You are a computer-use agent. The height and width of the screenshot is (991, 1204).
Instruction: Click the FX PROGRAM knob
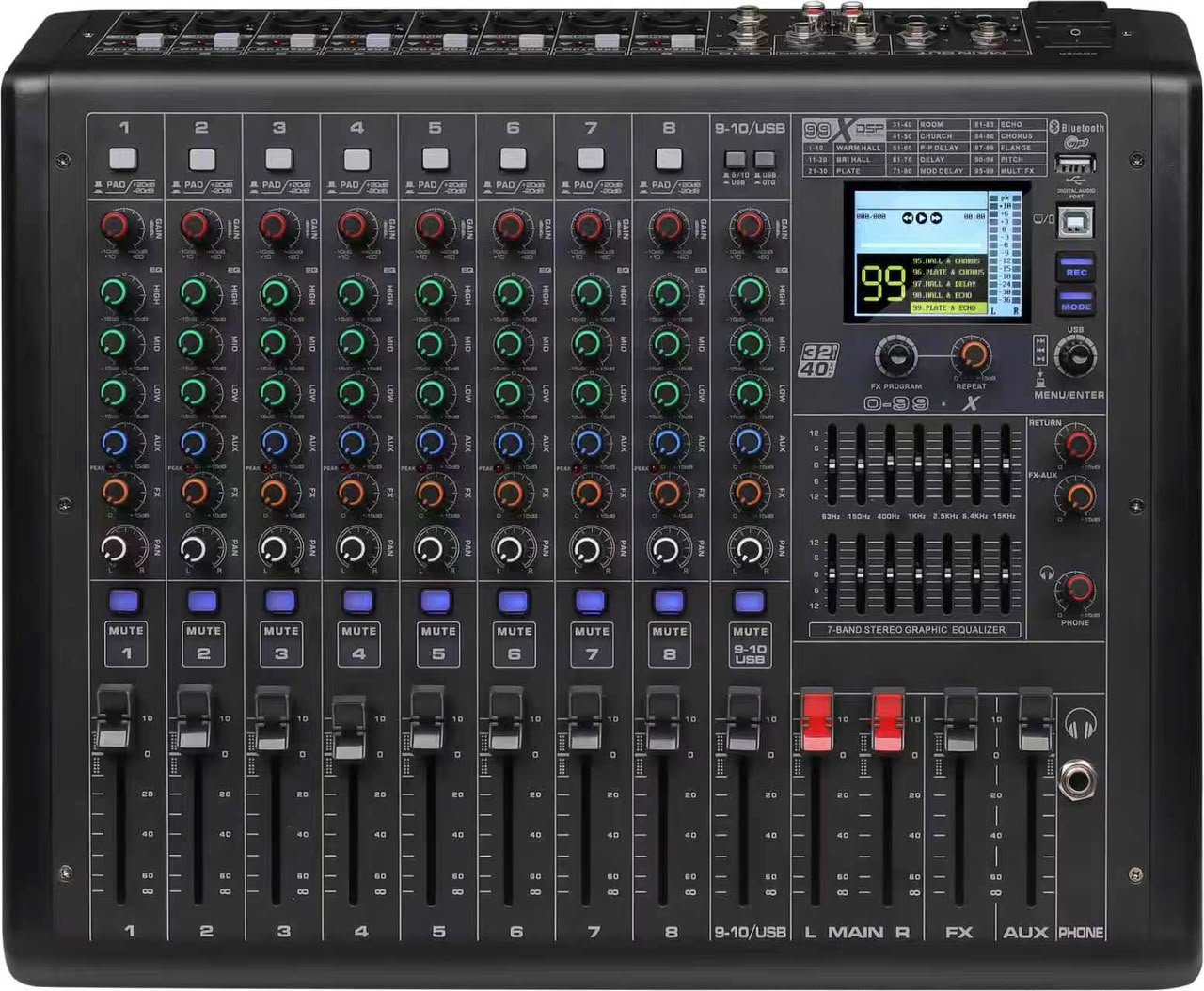(x=895, y=356)
